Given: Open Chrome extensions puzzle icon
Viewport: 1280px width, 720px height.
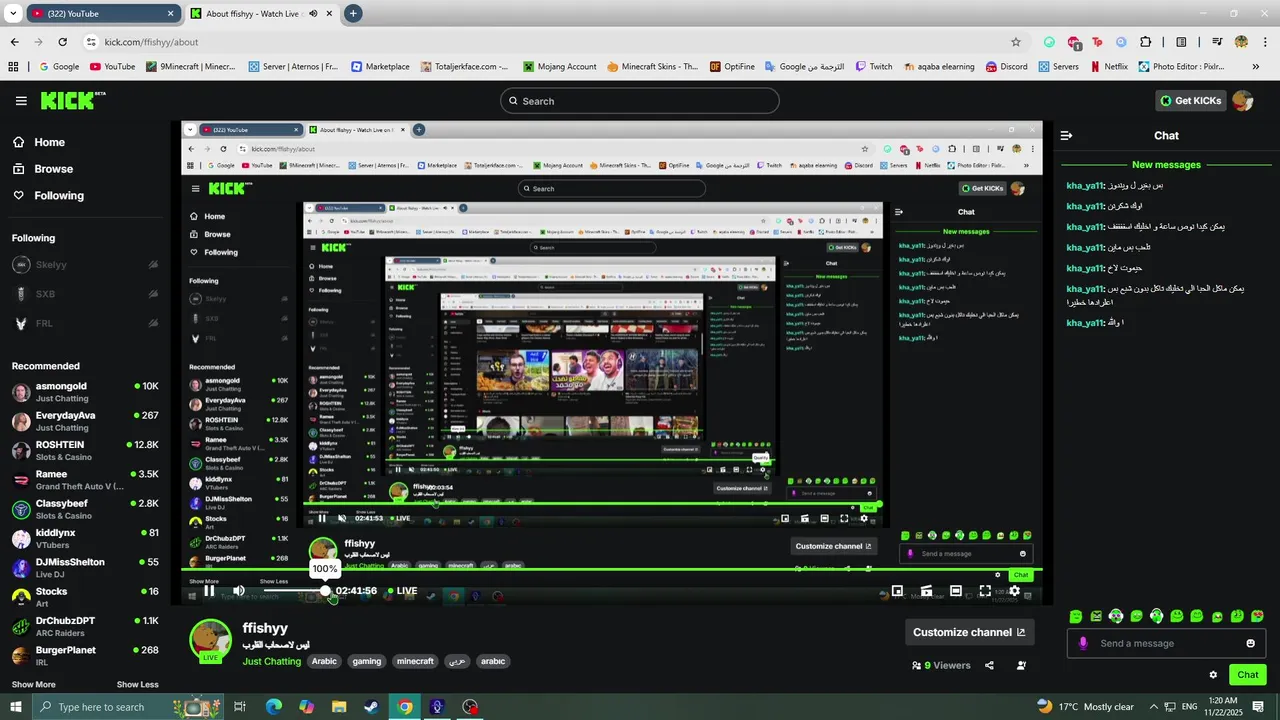Looking at the screenshot, I should click(1146, 42).
